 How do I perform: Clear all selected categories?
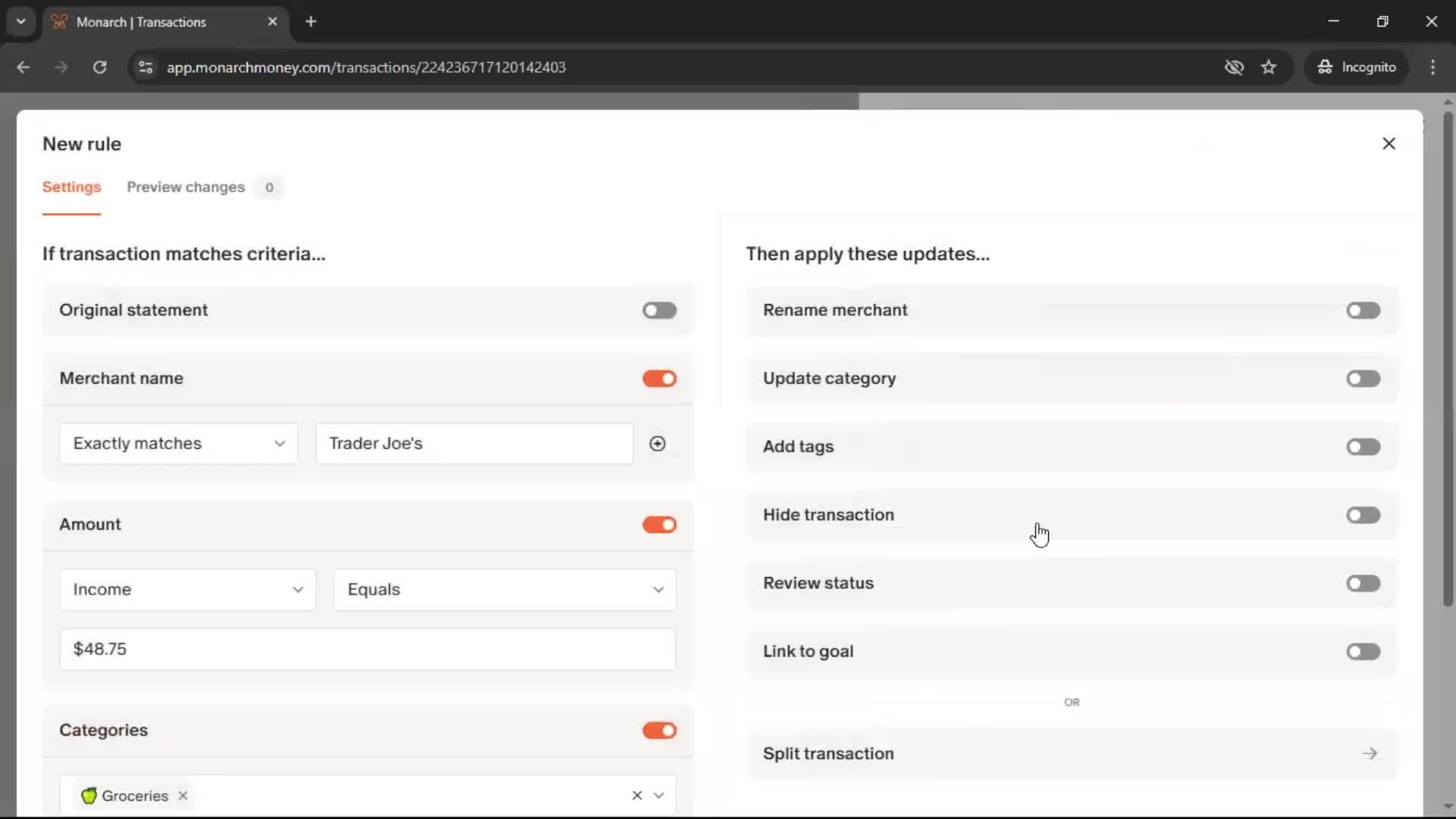(x=636, y=795)
